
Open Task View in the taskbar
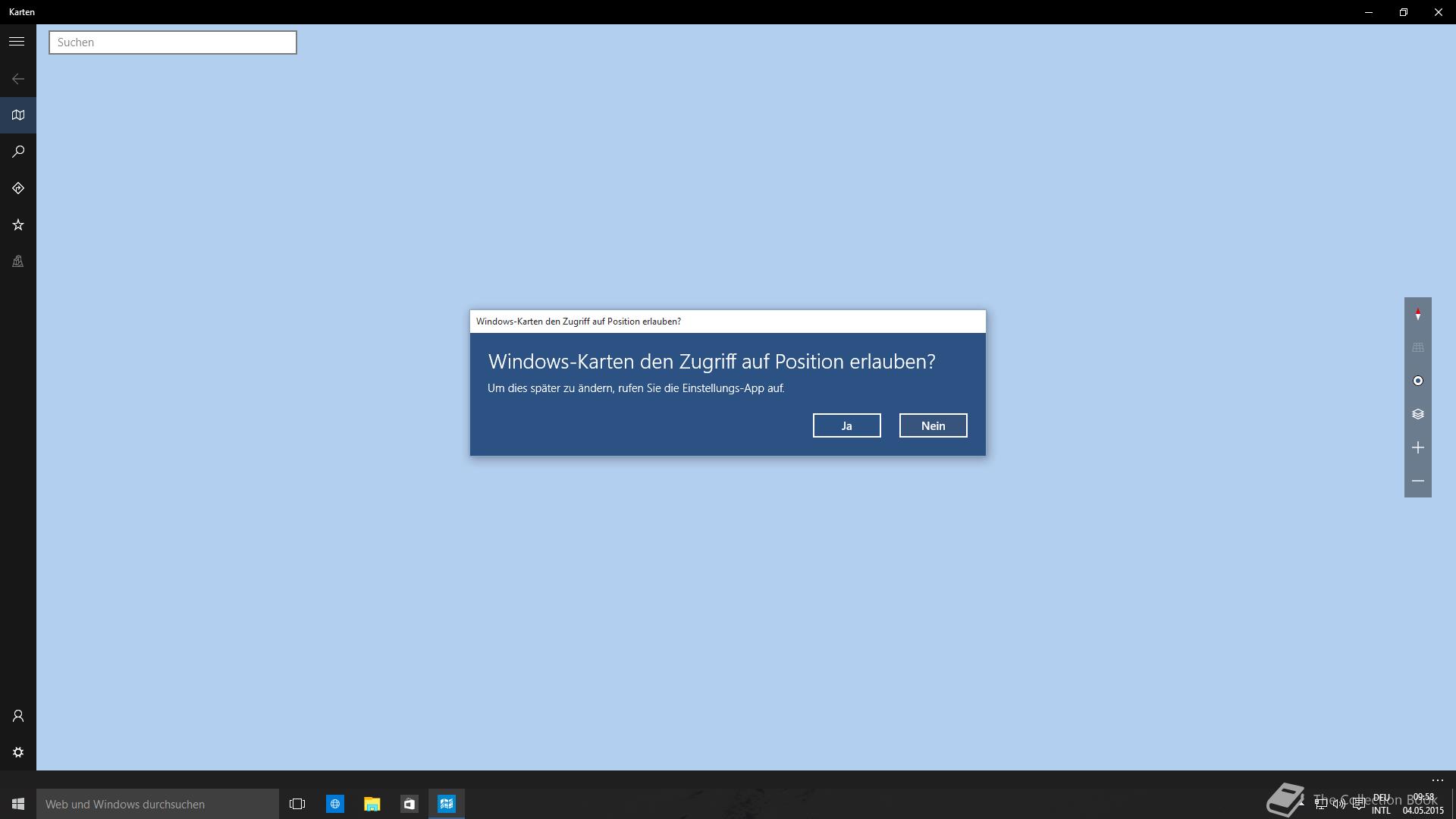[297, 804]
